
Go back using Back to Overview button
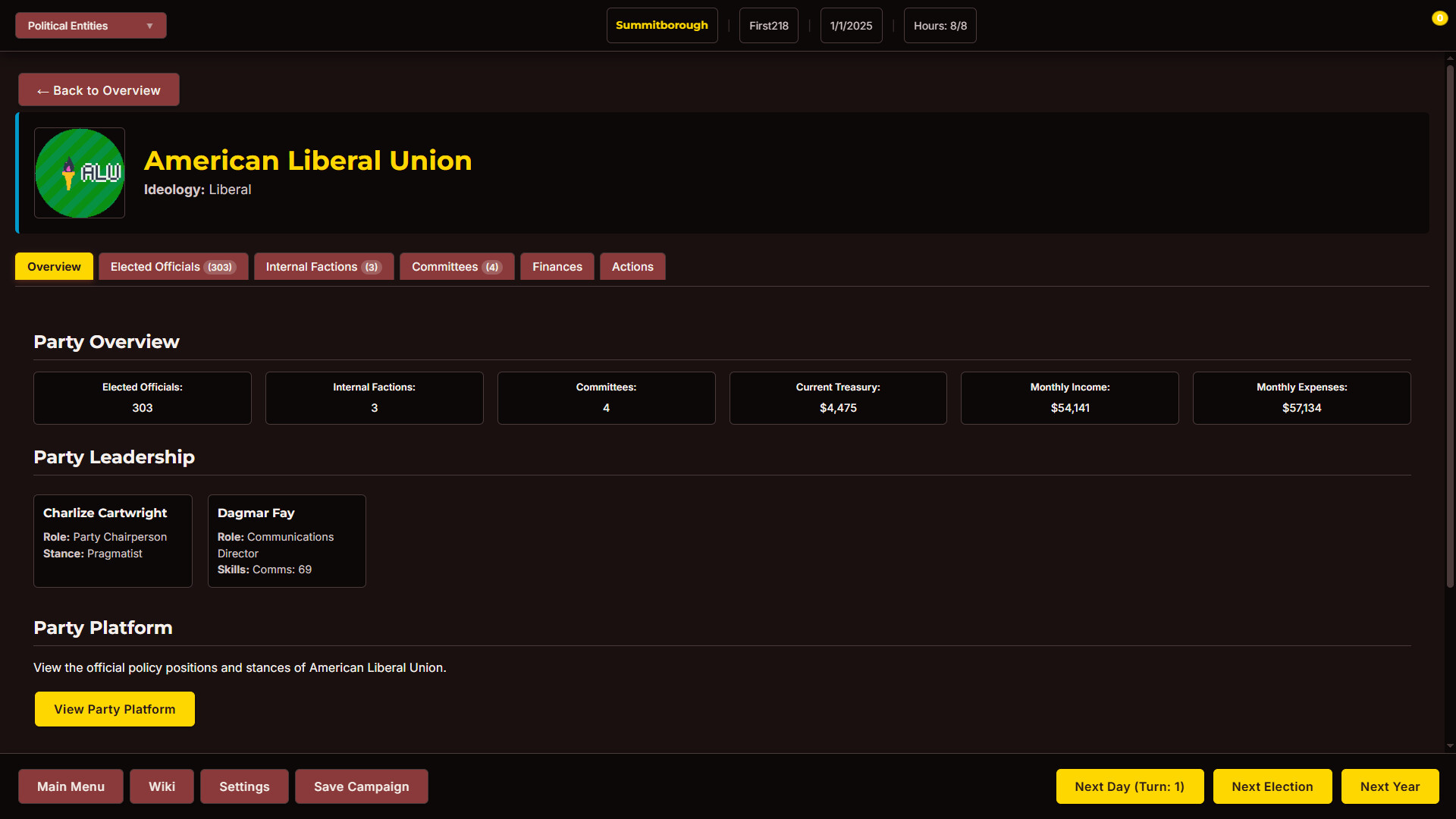(99, 90)
